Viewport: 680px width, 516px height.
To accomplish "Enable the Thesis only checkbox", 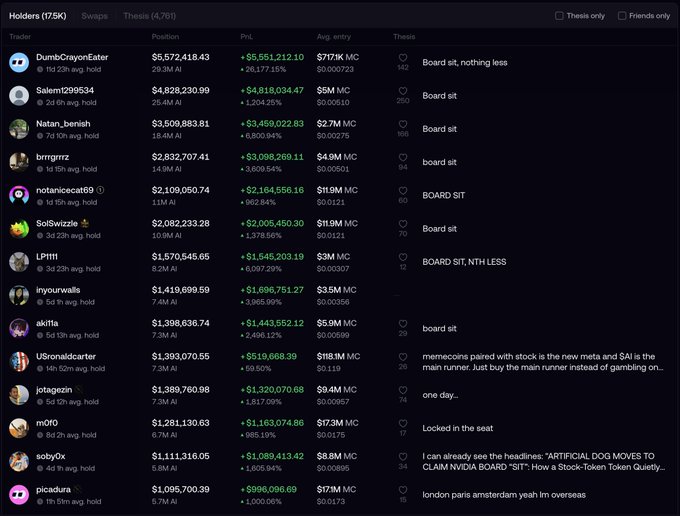I will click(x=559, y=16).
